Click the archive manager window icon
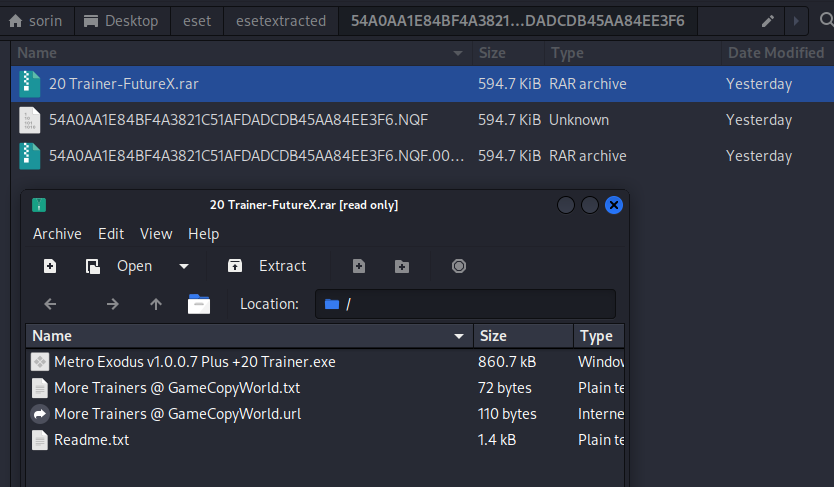 click(39, 205)
